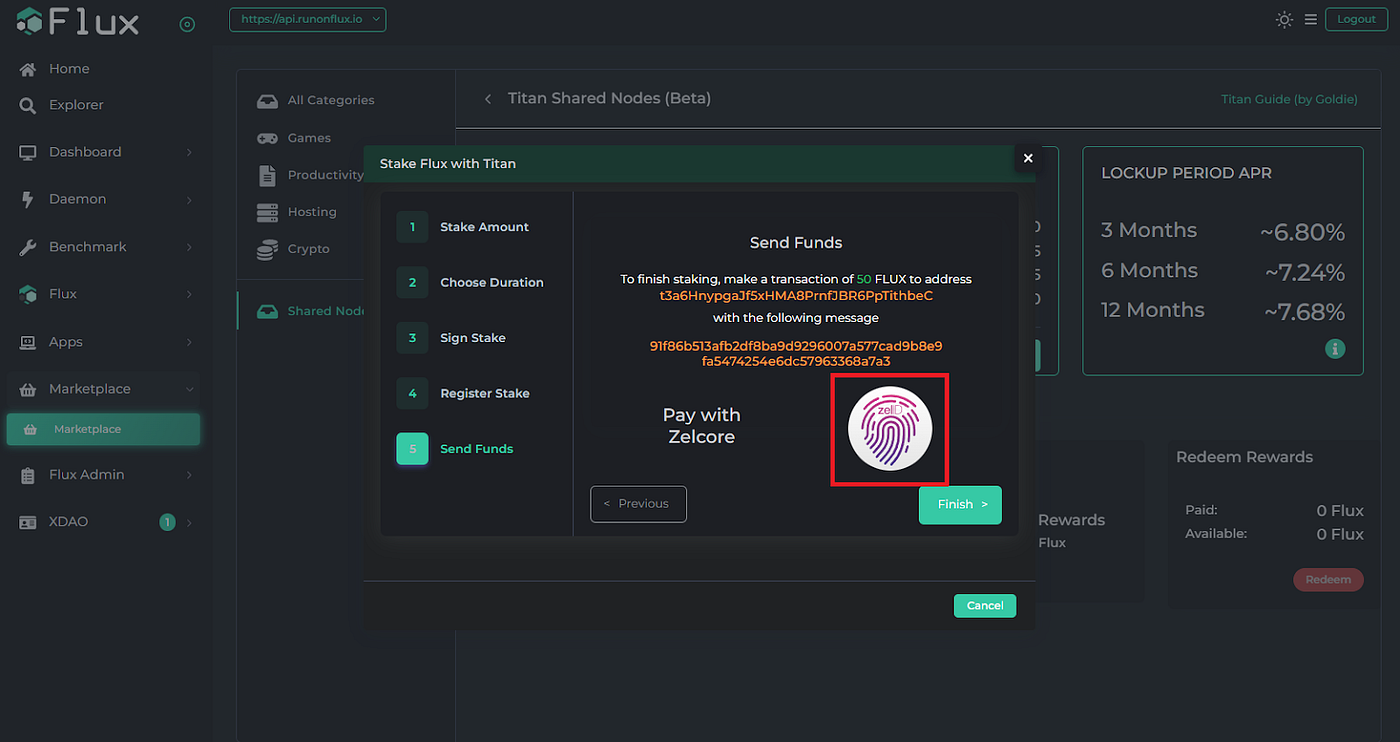Expand the Apps menu chevron
The height and width of the screenshot is (742, 1400).
point(189,342)
